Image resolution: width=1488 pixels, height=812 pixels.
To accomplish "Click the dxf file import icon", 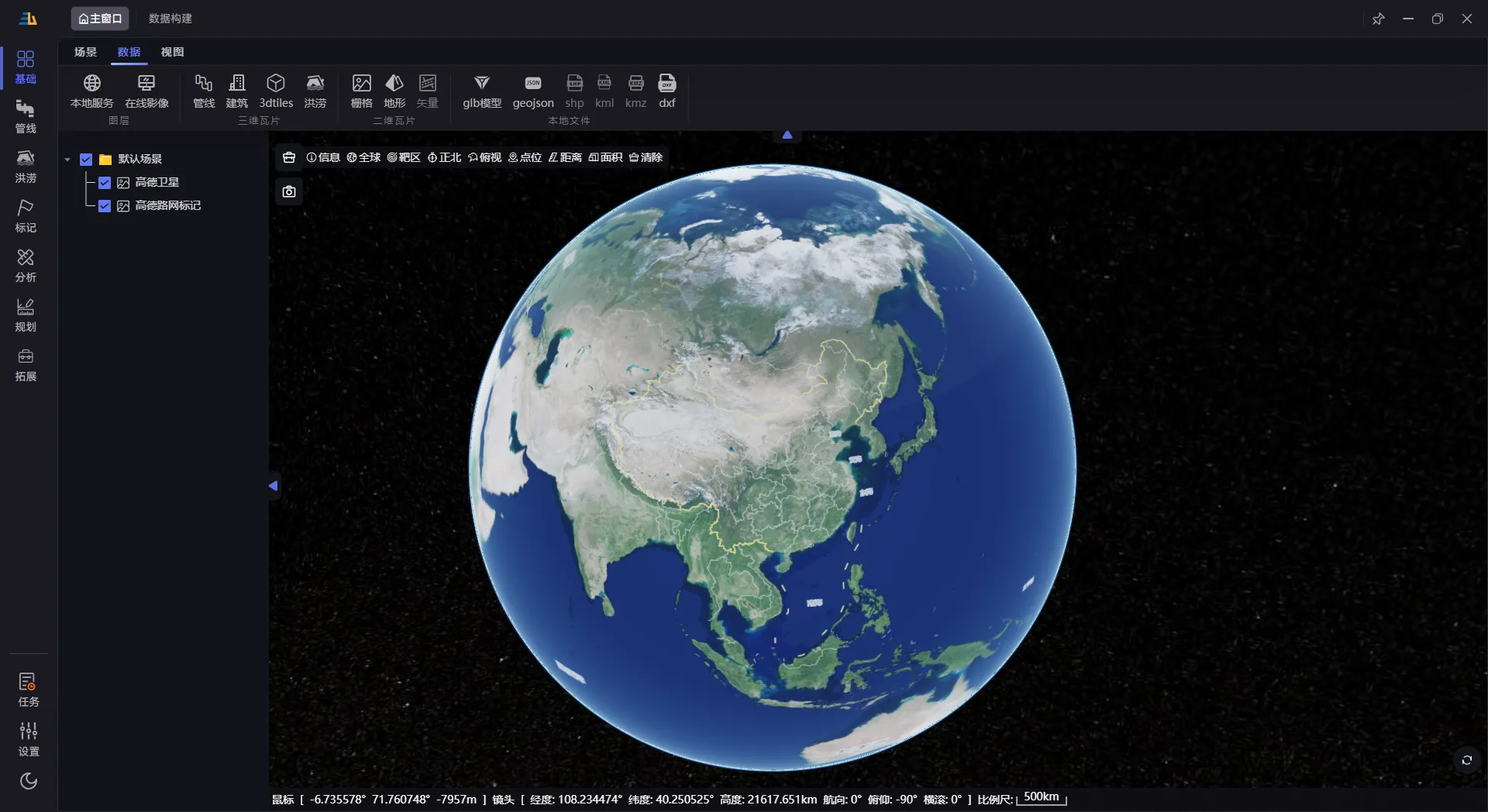I will tap(666, 84).
